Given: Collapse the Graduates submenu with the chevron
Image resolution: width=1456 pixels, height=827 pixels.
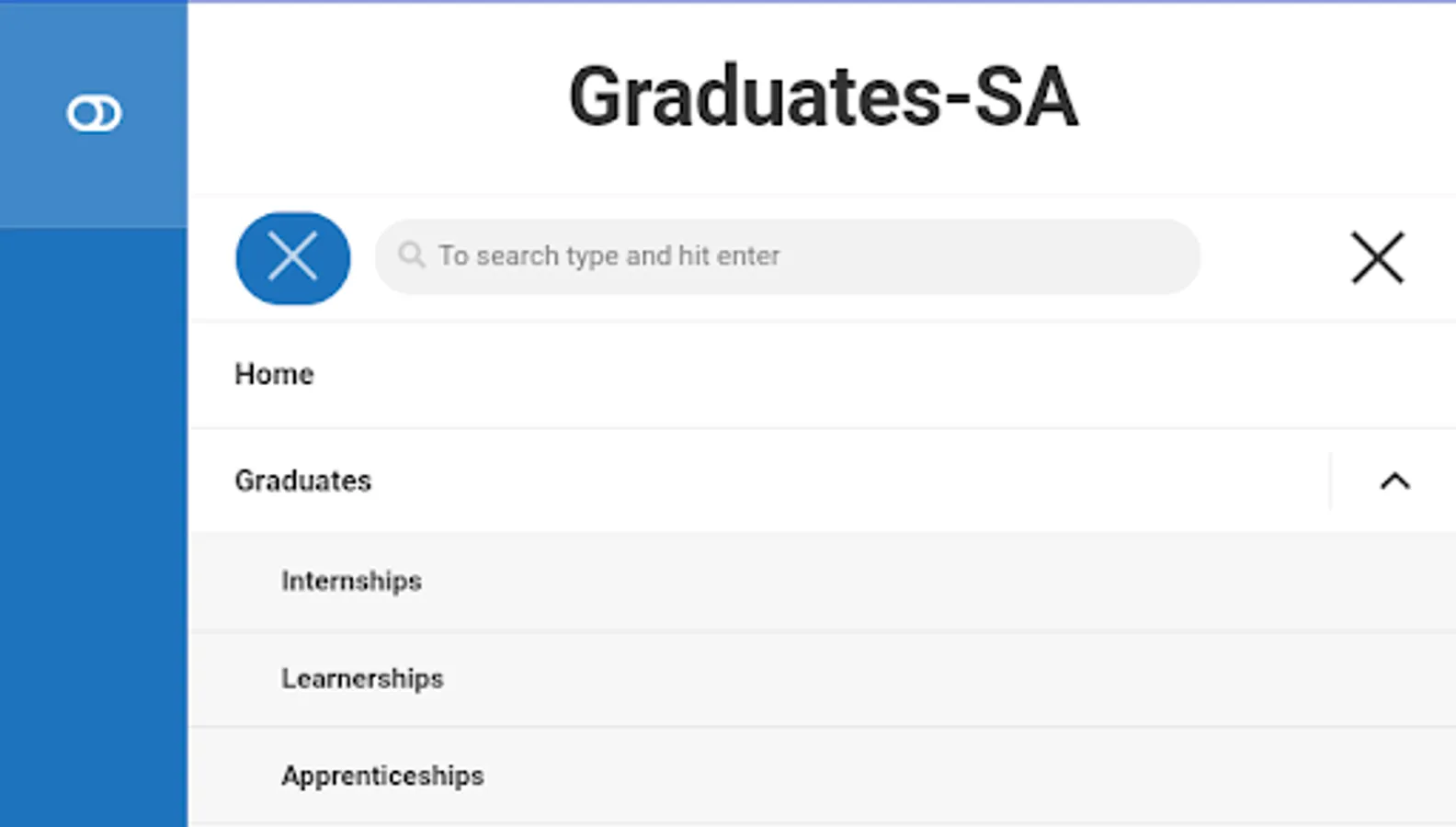Looking at the screenshot, I should coord(1394,481).
